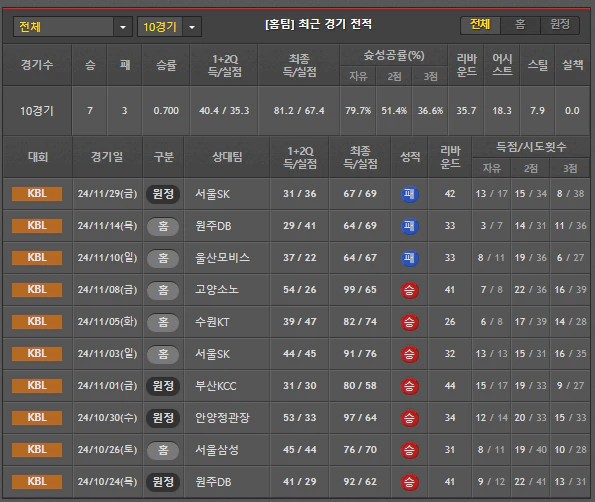Click the KBL badge for 24/11/08 game

pos(37,290)
